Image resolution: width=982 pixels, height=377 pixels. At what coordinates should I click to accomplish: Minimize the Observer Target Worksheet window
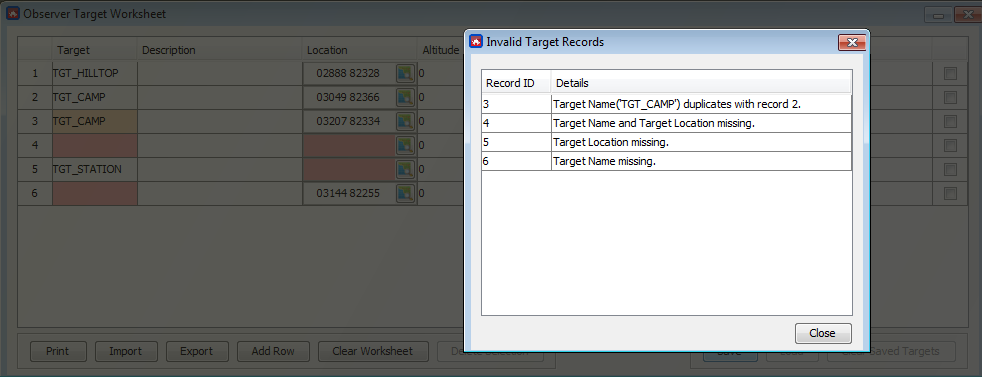pos(938,16)
